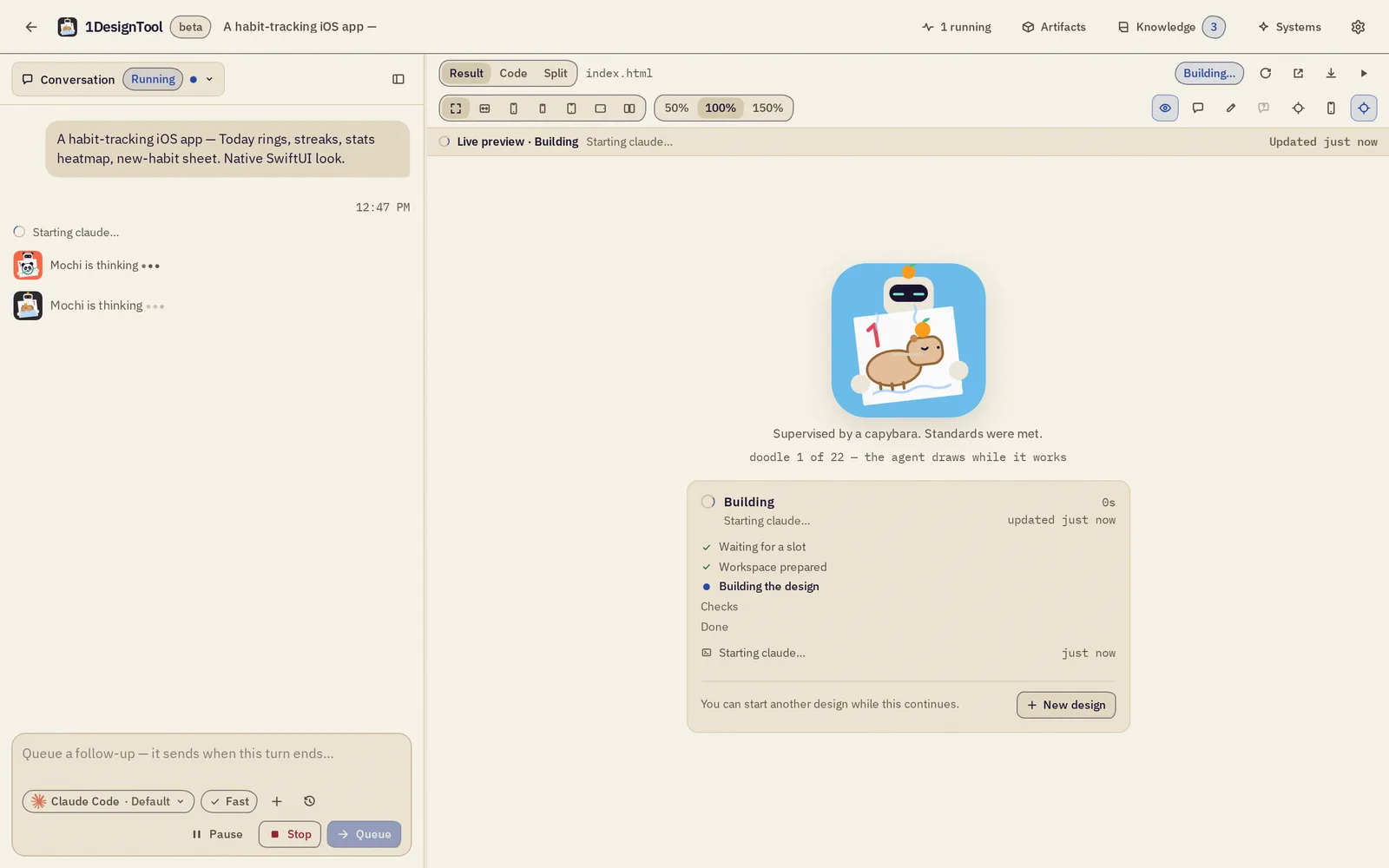Image resolution: width=1389 pixels, height=868 pixels.
Task: Open preview in new window
Action: pyautogui.click(x=1298, y=74)
